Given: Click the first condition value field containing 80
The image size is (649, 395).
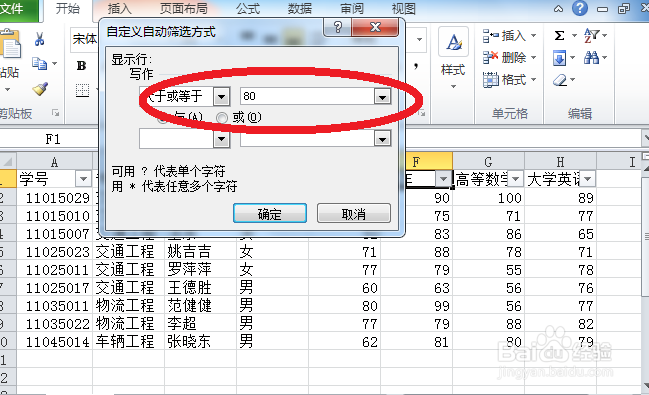Looking at the screenshot, I should point(308,97).
